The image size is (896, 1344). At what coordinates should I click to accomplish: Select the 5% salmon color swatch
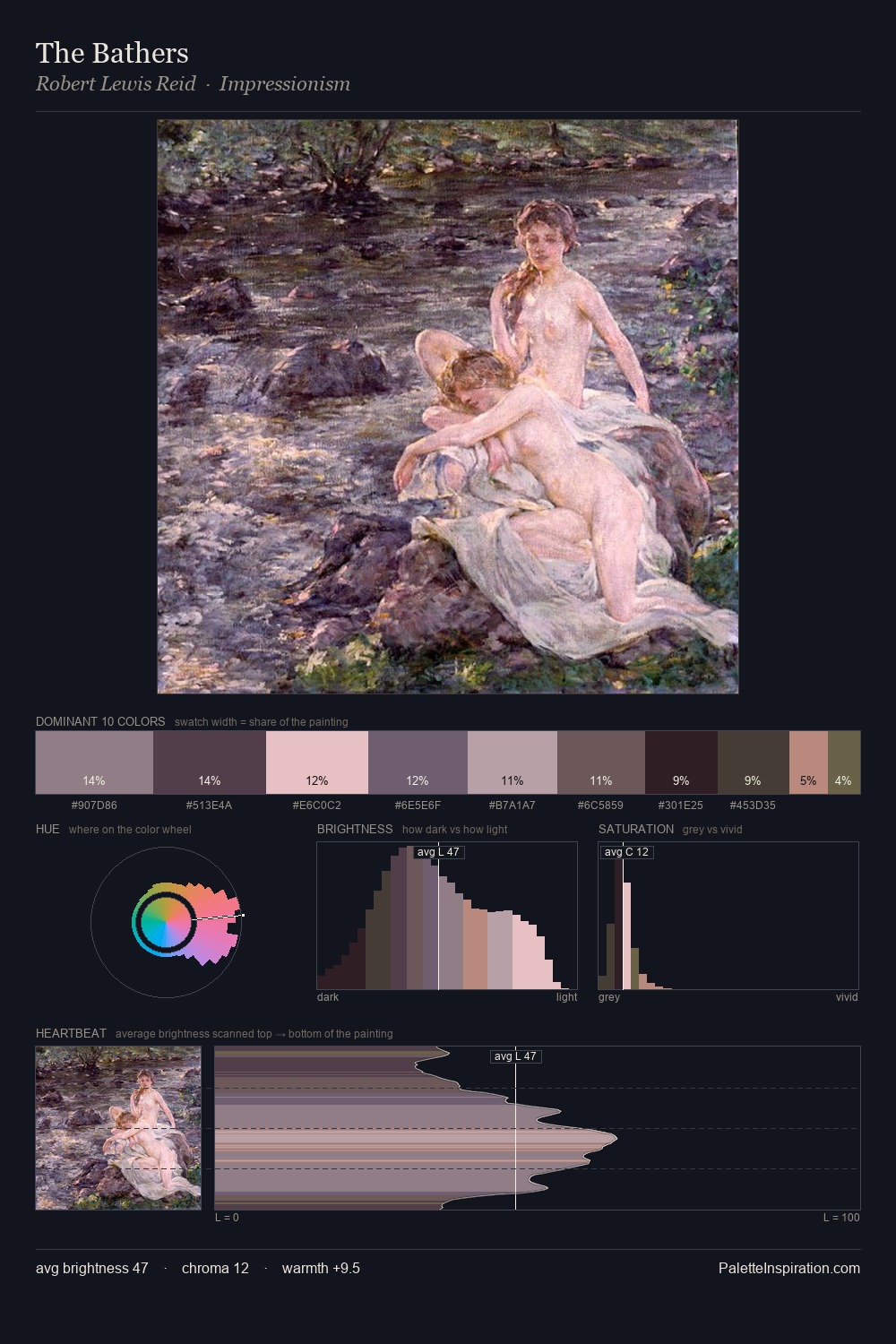click(x=808, y=762)
